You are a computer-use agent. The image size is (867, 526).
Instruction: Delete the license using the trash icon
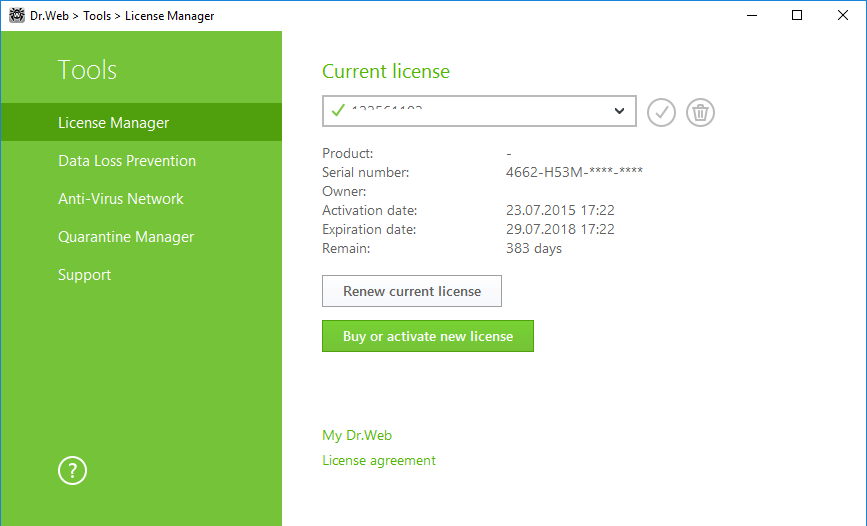tap(700, 112)
